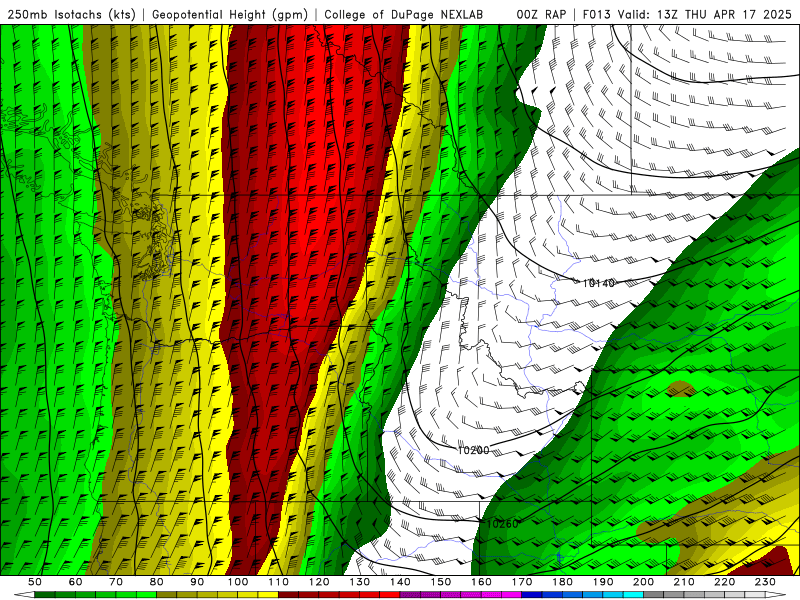Screen dimensions: 800x600
Task: Click the legend value 100
Action: coord(238,582)
